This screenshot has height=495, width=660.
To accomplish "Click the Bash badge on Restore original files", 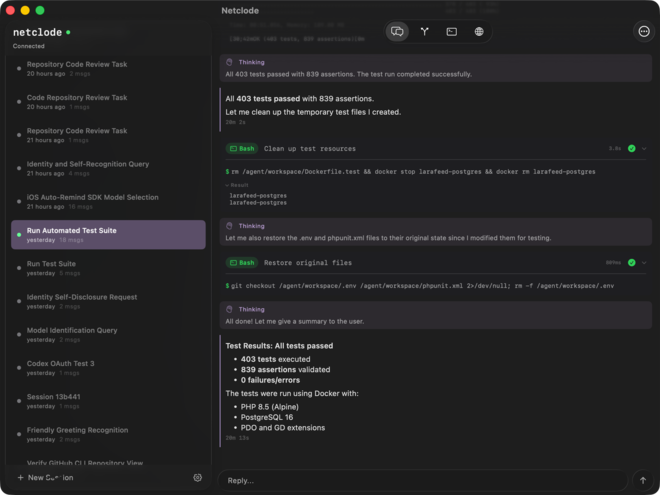I will click(241, 263).
